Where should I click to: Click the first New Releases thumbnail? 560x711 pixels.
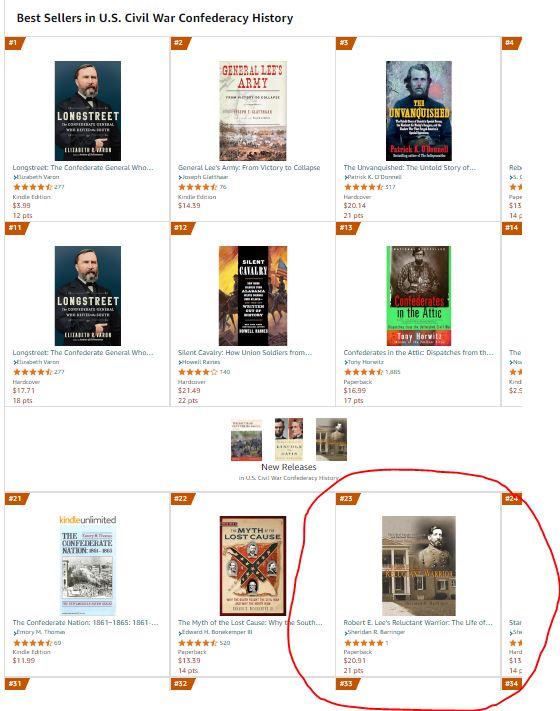click(x=246, y=439)
